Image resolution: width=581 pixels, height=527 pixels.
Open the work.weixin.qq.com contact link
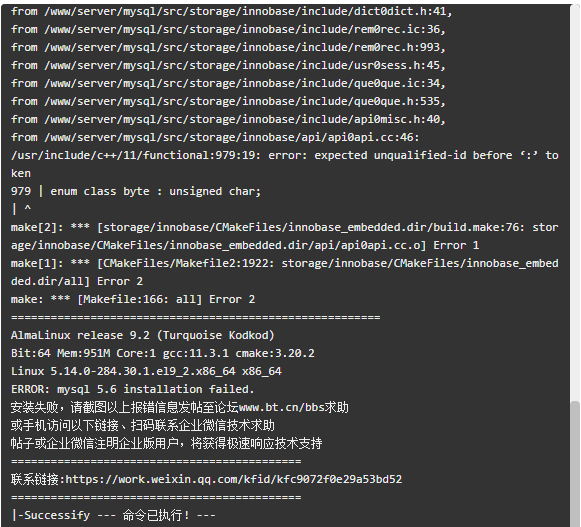233,479
